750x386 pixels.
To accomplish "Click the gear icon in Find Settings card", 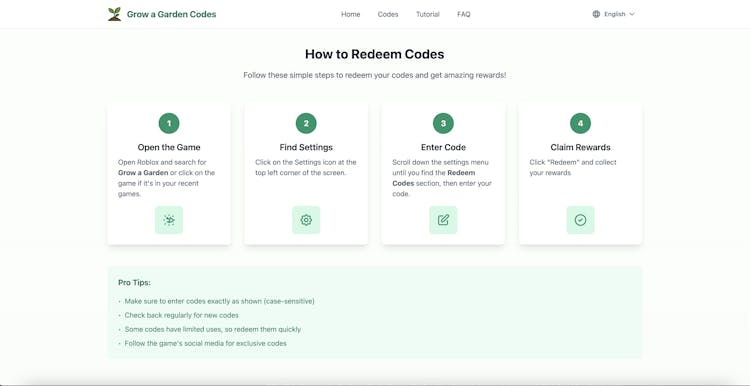I will tap(306, 220).
